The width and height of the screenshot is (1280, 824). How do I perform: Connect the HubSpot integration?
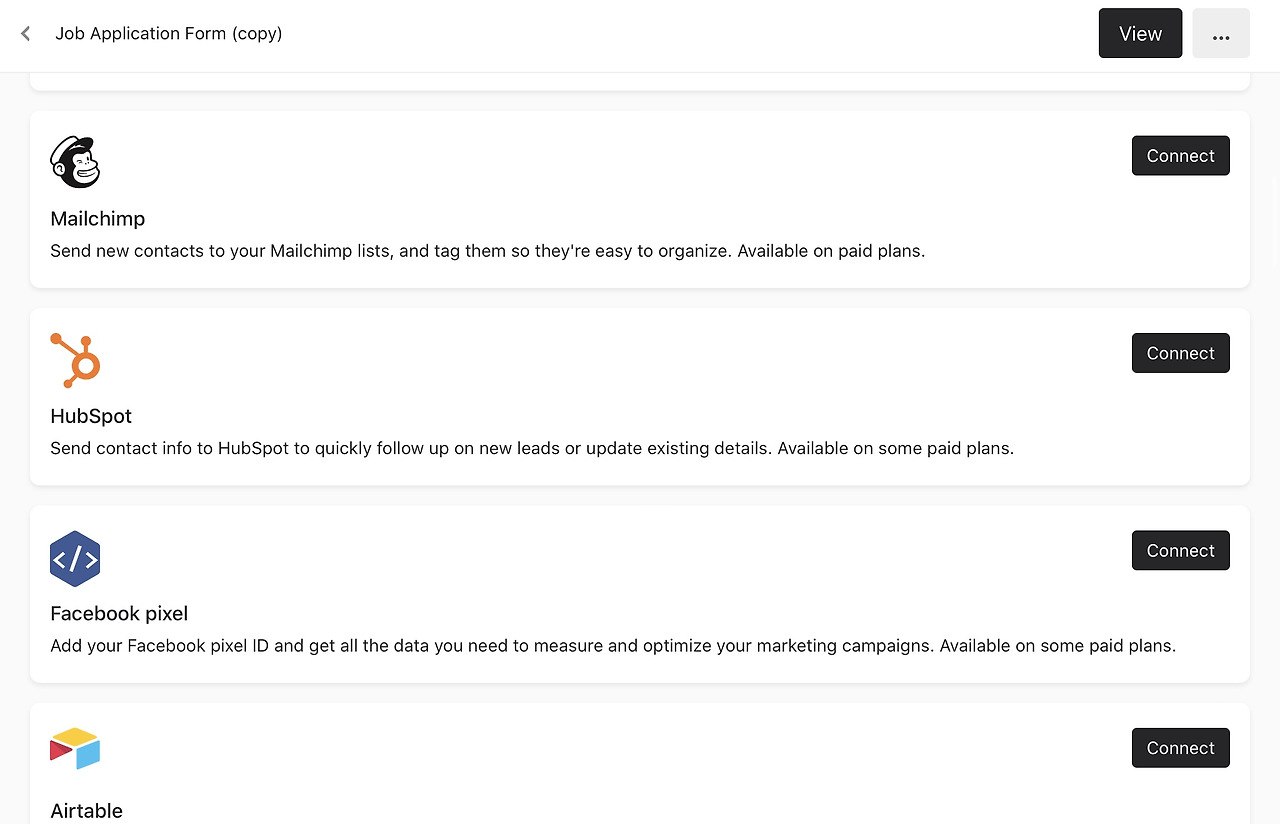[1180, 353]
